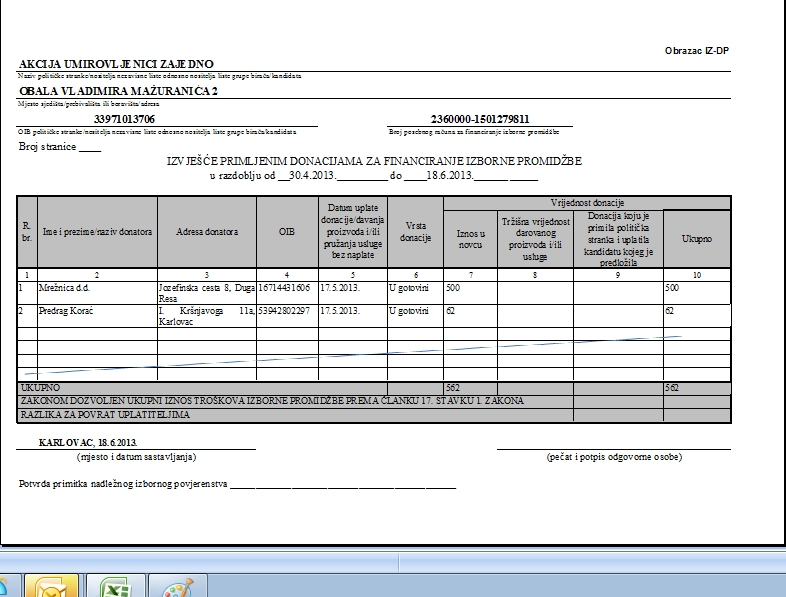Viewport: 786px width, 597px height.
Task: Click column number 7 in numbering row
Action: click(470, 275)
